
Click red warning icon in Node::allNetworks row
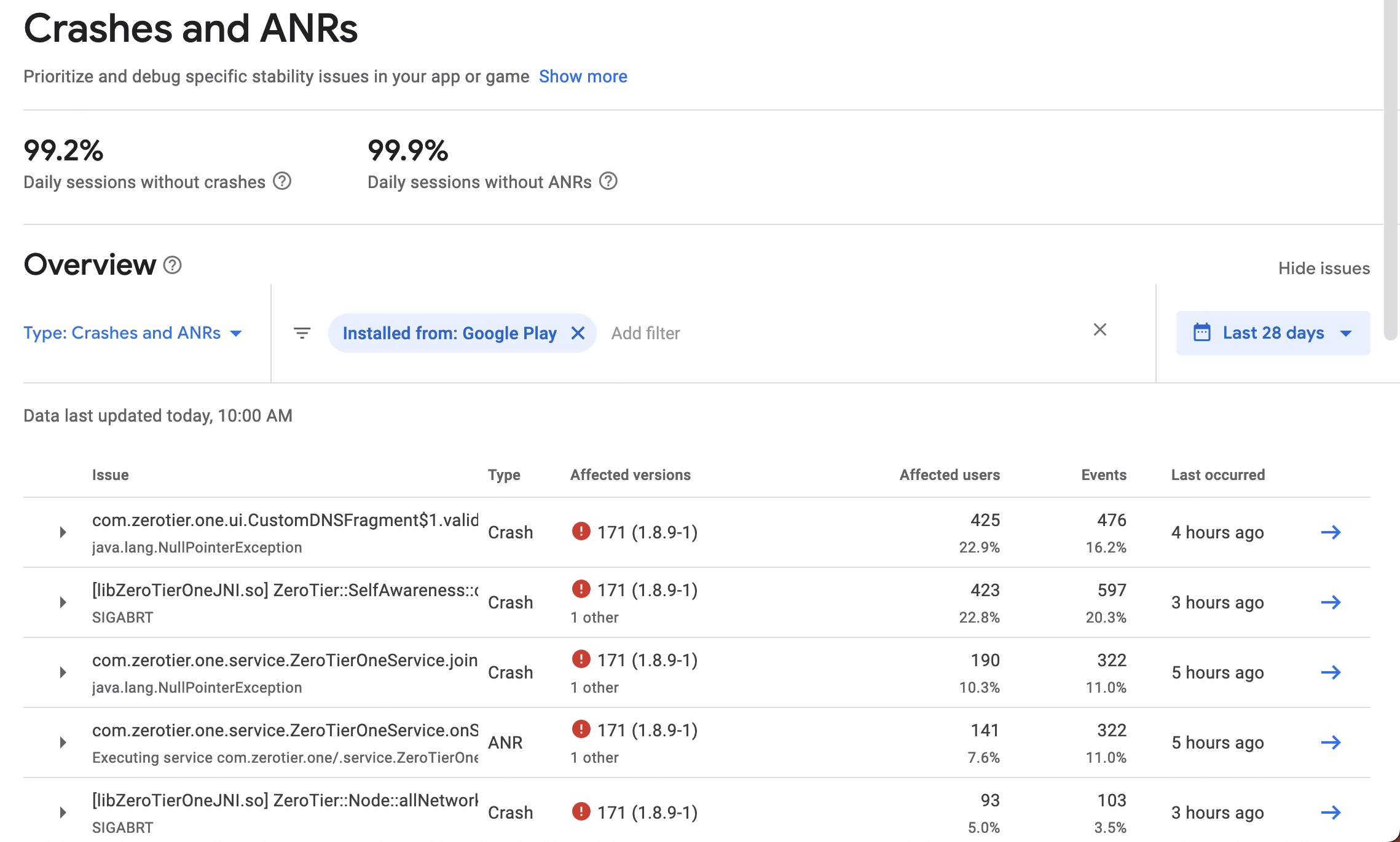pyautogui.click(x=581, y=811)
